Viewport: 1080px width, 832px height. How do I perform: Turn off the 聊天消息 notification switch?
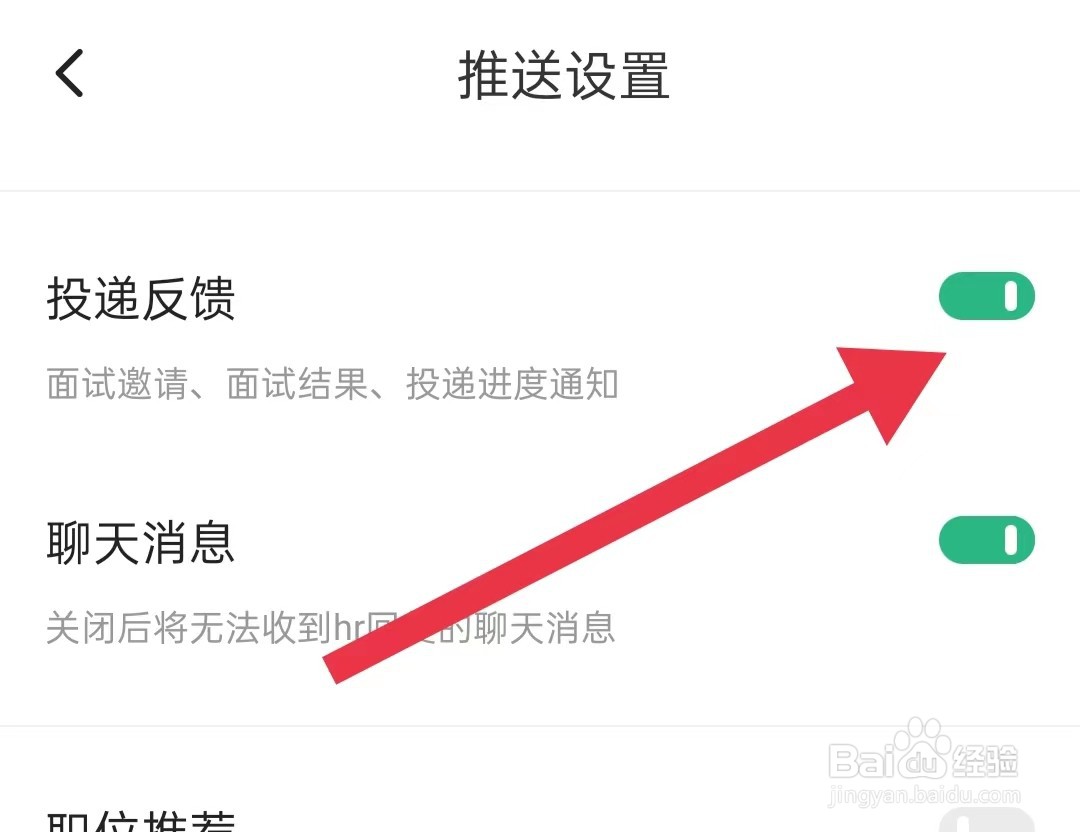[x=986, y=540]
